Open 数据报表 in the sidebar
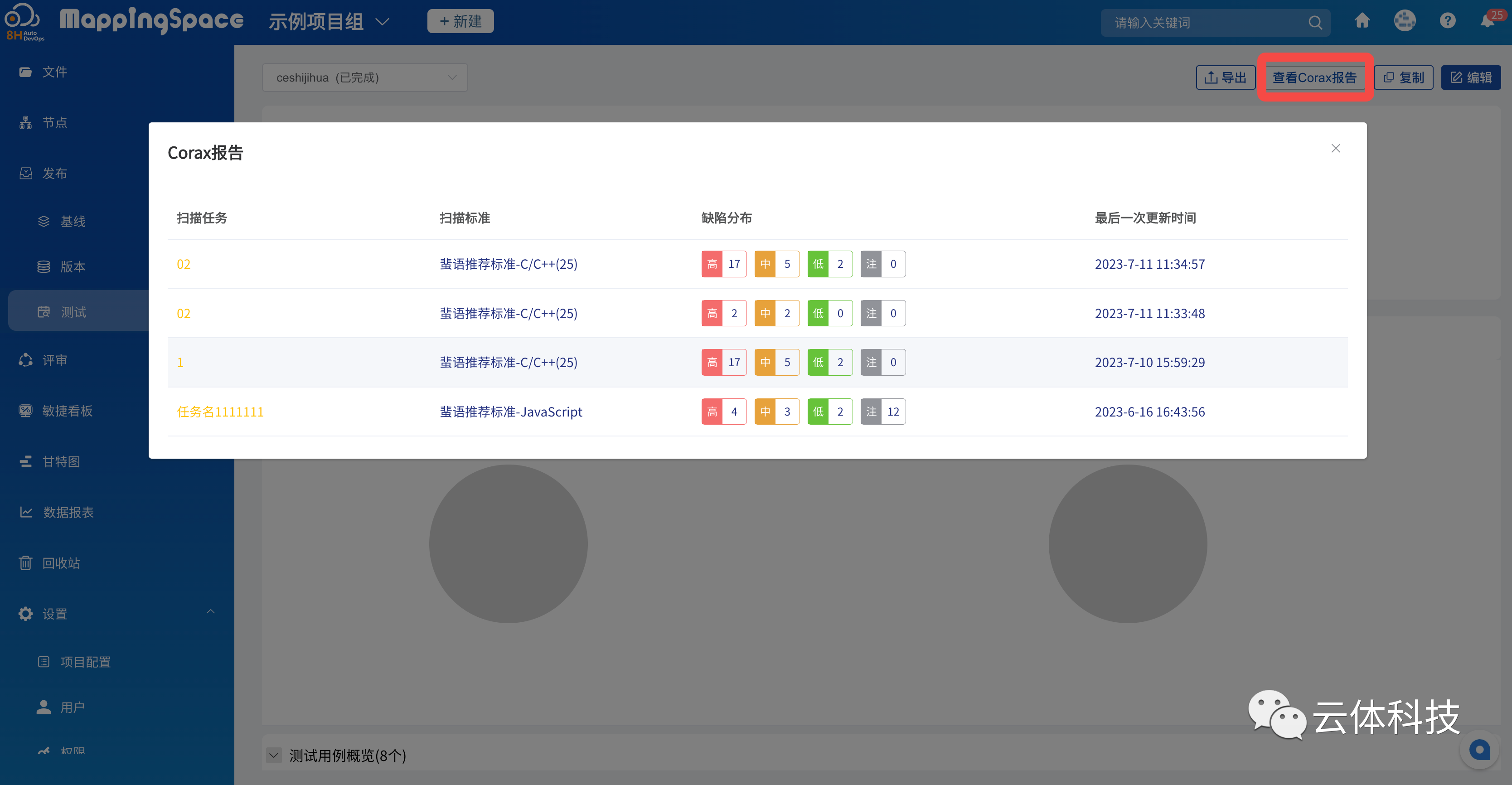Viewport: 1512px width, 785px height. click(68, 513)
